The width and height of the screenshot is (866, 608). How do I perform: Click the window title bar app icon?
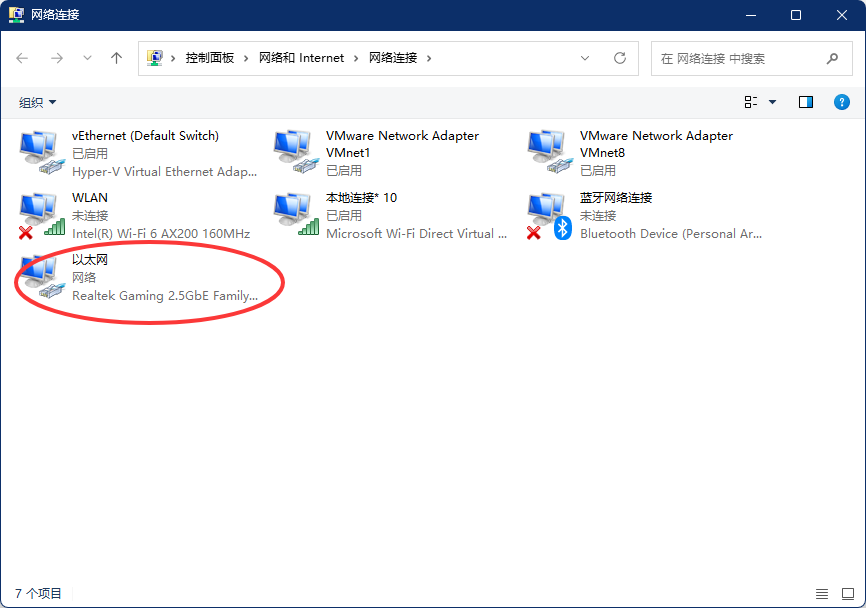pyautogui.click(x=16, y=15)
